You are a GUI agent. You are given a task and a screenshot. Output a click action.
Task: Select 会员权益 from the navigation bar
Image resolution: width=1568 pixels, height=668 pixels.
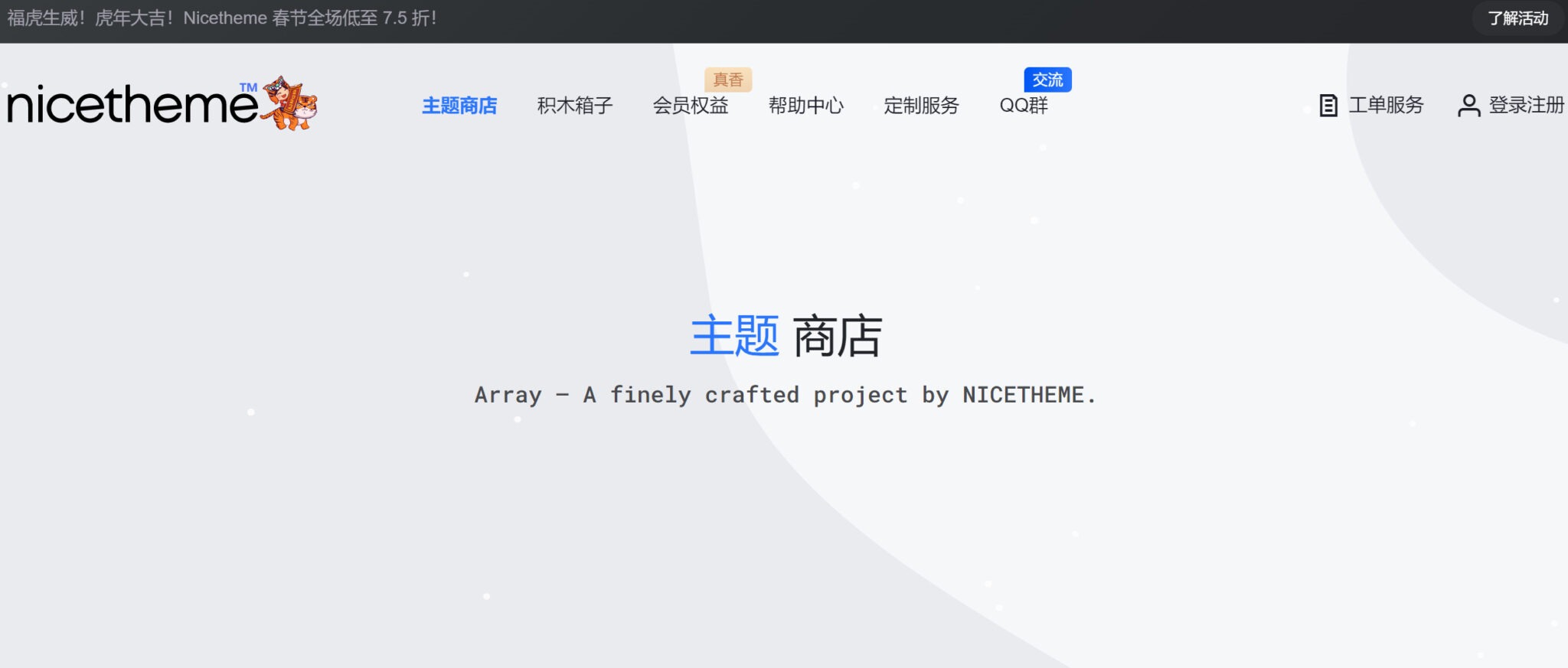[690, 106]
